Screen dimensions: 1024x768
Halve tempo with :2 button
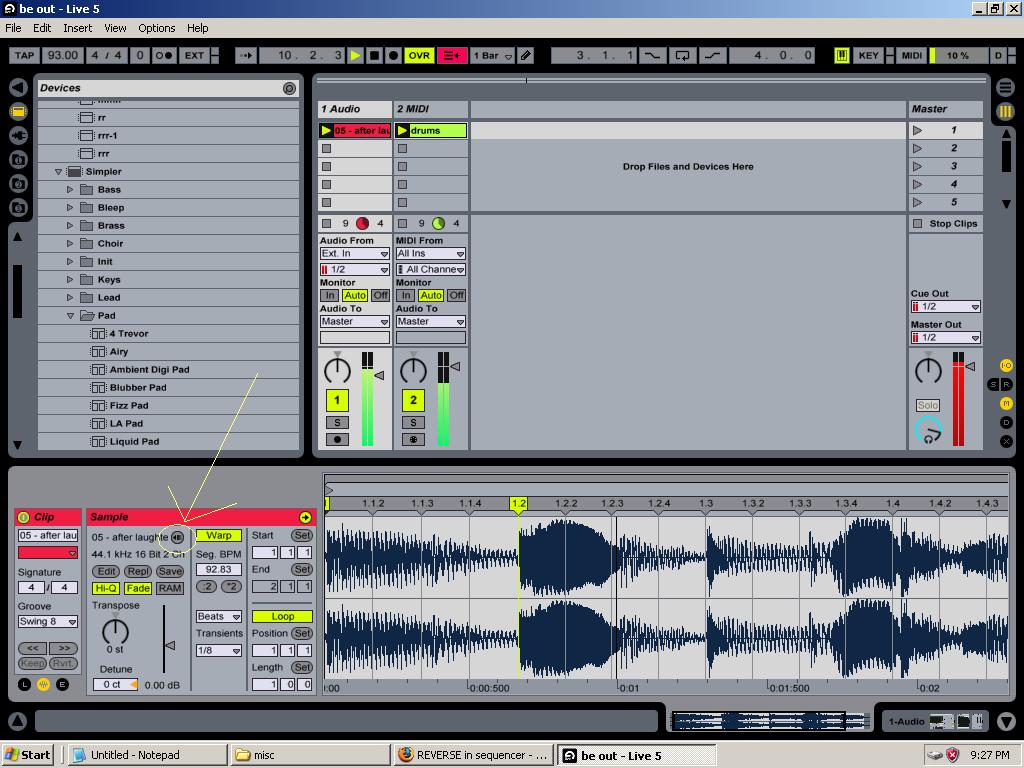pos(207,586)
